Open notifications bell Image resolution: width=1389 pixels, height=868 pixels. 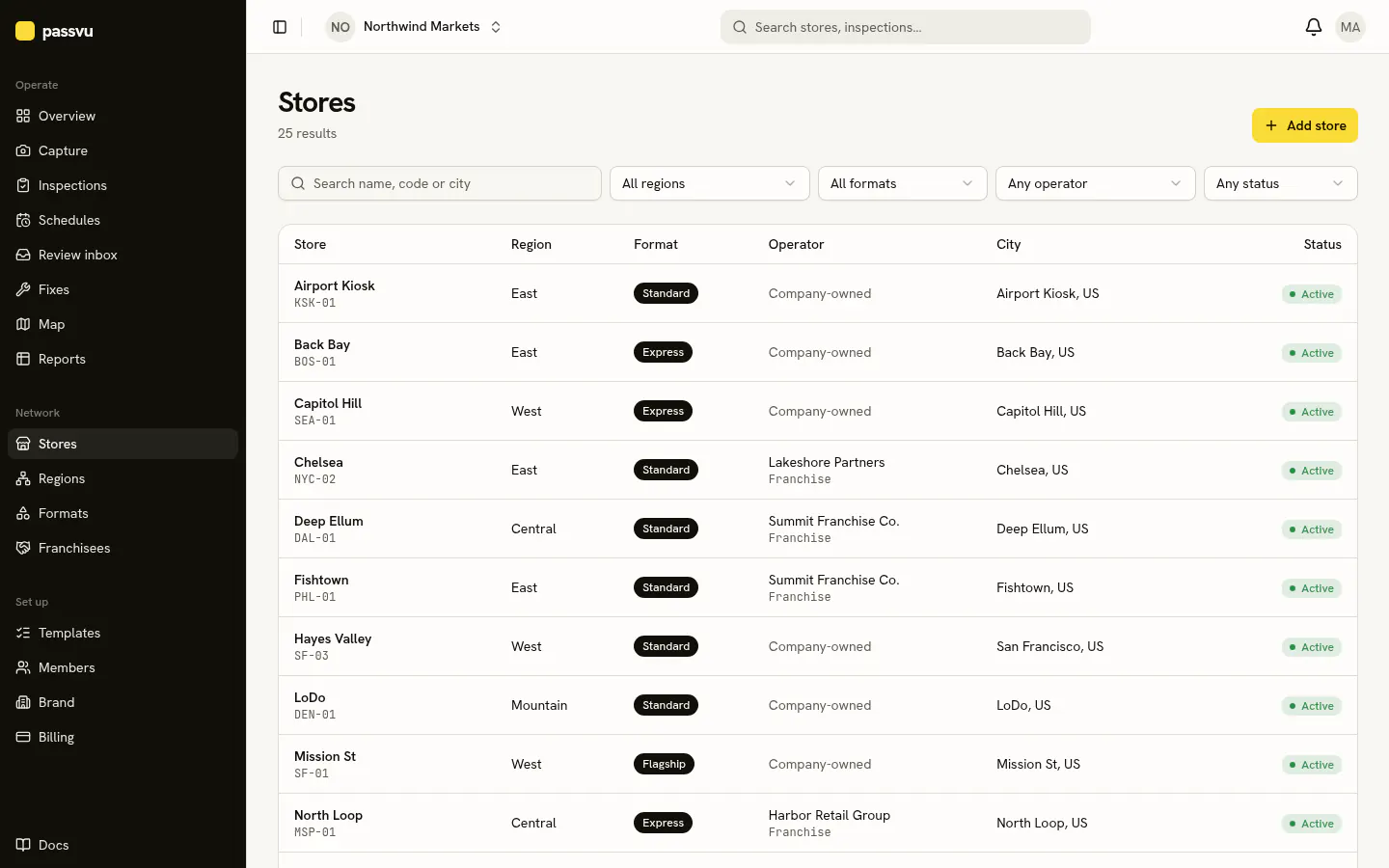point(1313,27)
